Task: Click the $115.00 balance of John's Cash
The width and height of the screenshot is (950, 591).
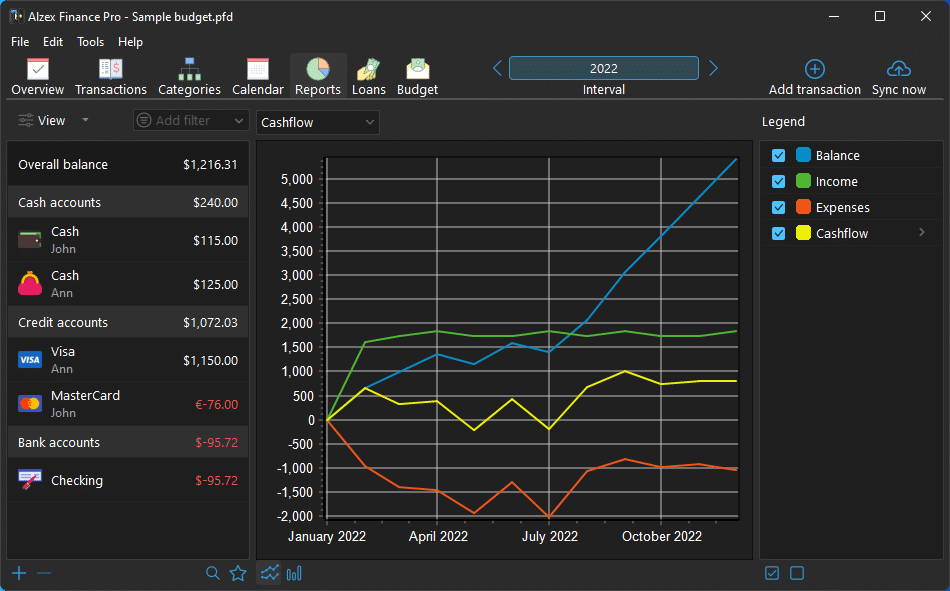Action: [x=215, y=241]
